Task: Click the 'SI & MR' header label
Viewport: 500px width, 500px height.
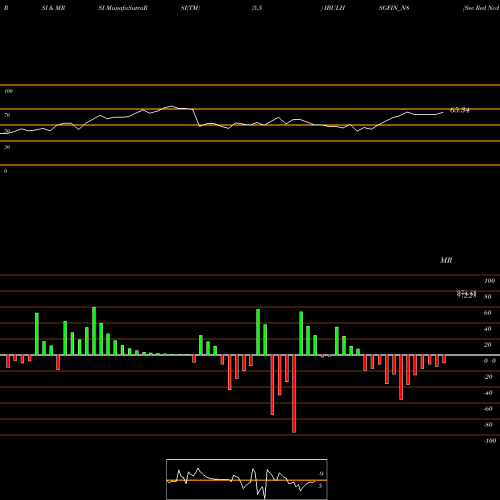Action: click(53, 8)
